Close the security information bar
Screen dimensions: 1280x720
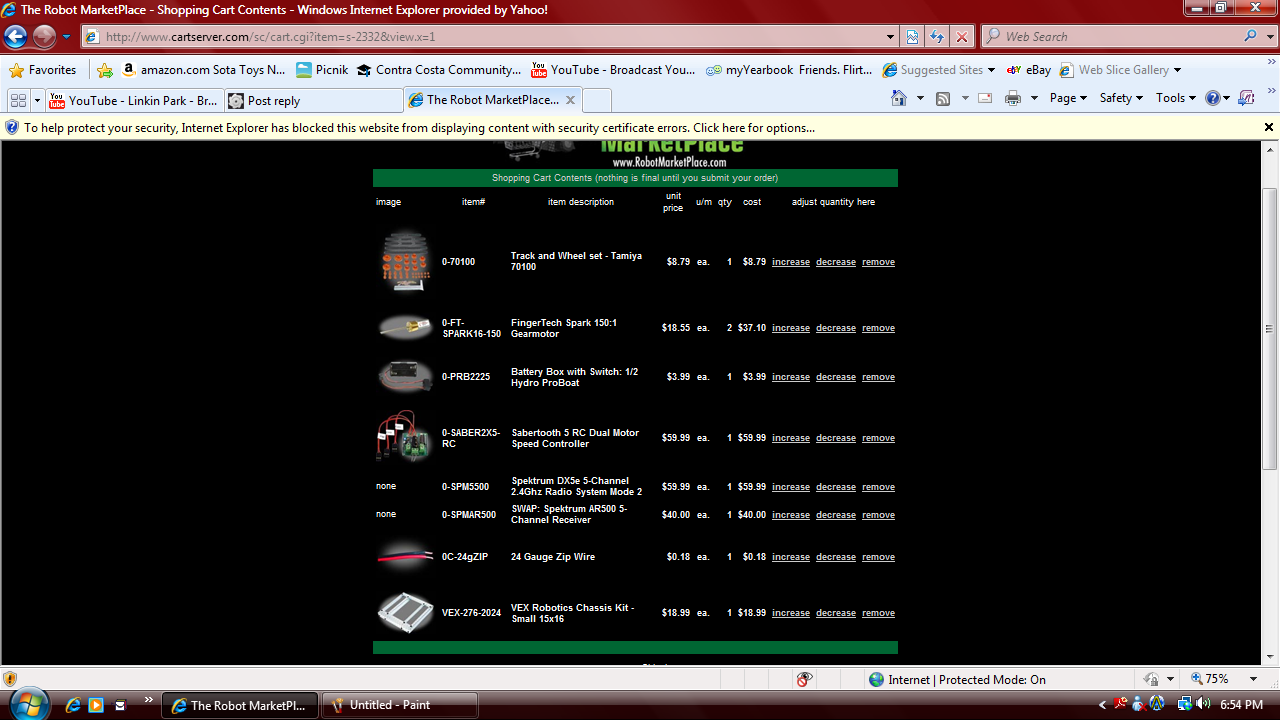[x=1269, y=127]
